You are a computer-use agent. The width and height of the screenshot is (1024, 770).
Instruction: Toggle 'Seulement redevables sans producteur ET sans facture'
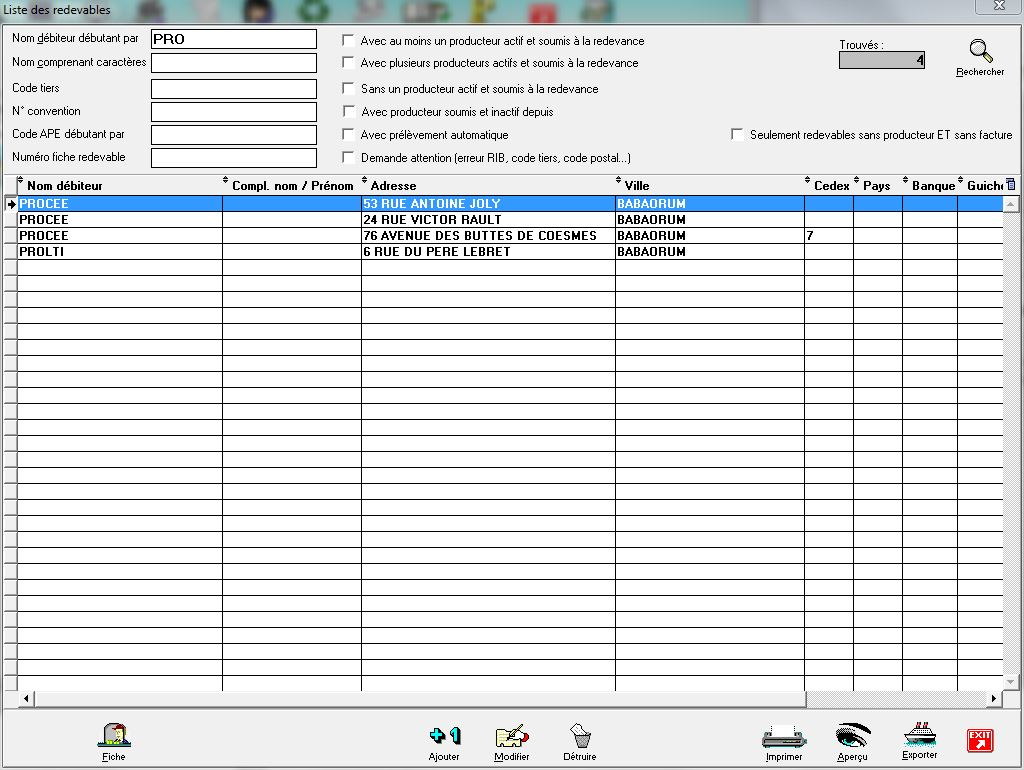click(738, 135)
